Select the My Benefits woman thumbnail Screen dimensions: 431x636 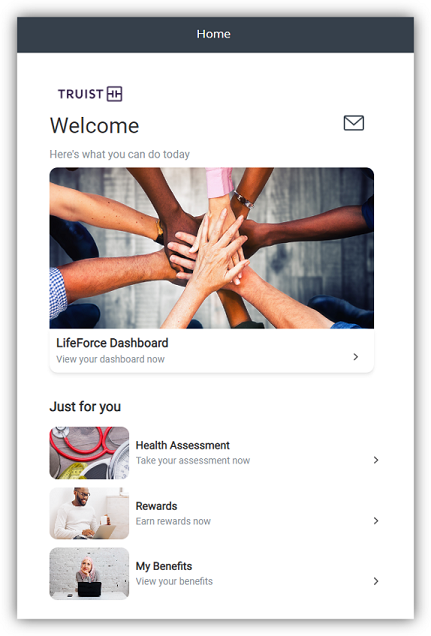click(x=89, y=574)
